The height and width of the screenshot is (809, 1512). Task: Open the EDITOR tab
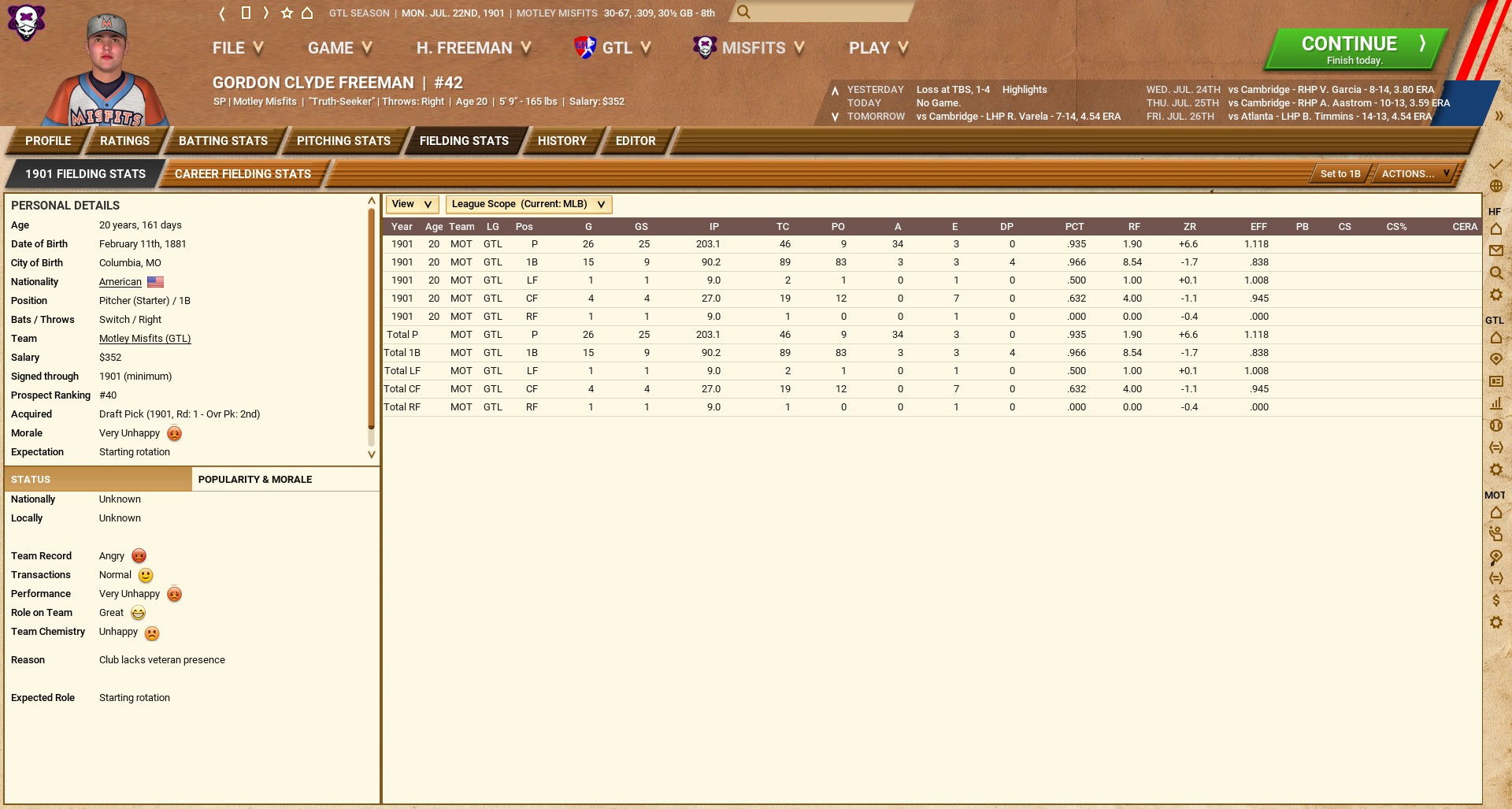(x=636, y=141)
